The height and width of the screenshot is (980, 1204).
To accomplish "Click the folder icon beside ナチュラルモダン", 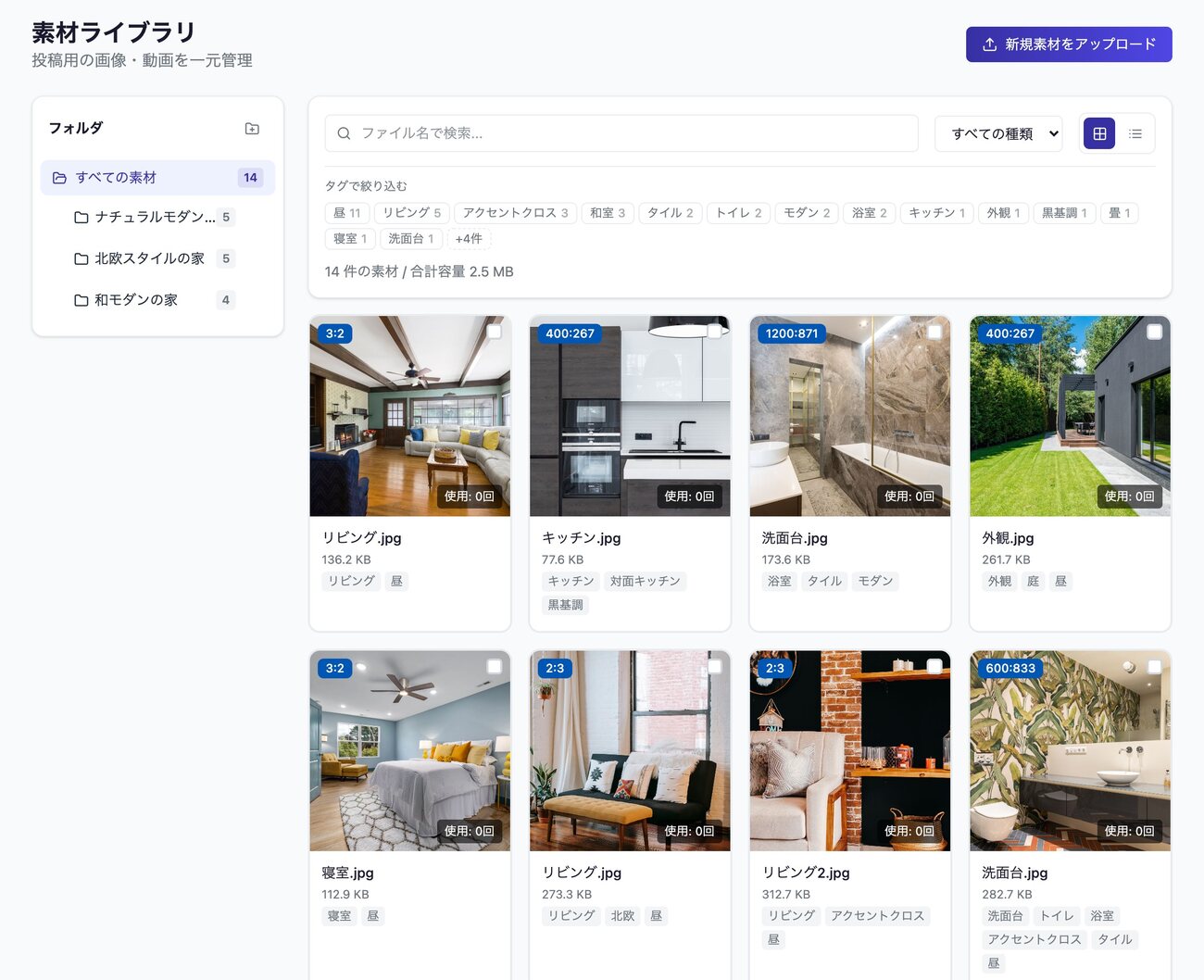I will (x=82, y=218).
